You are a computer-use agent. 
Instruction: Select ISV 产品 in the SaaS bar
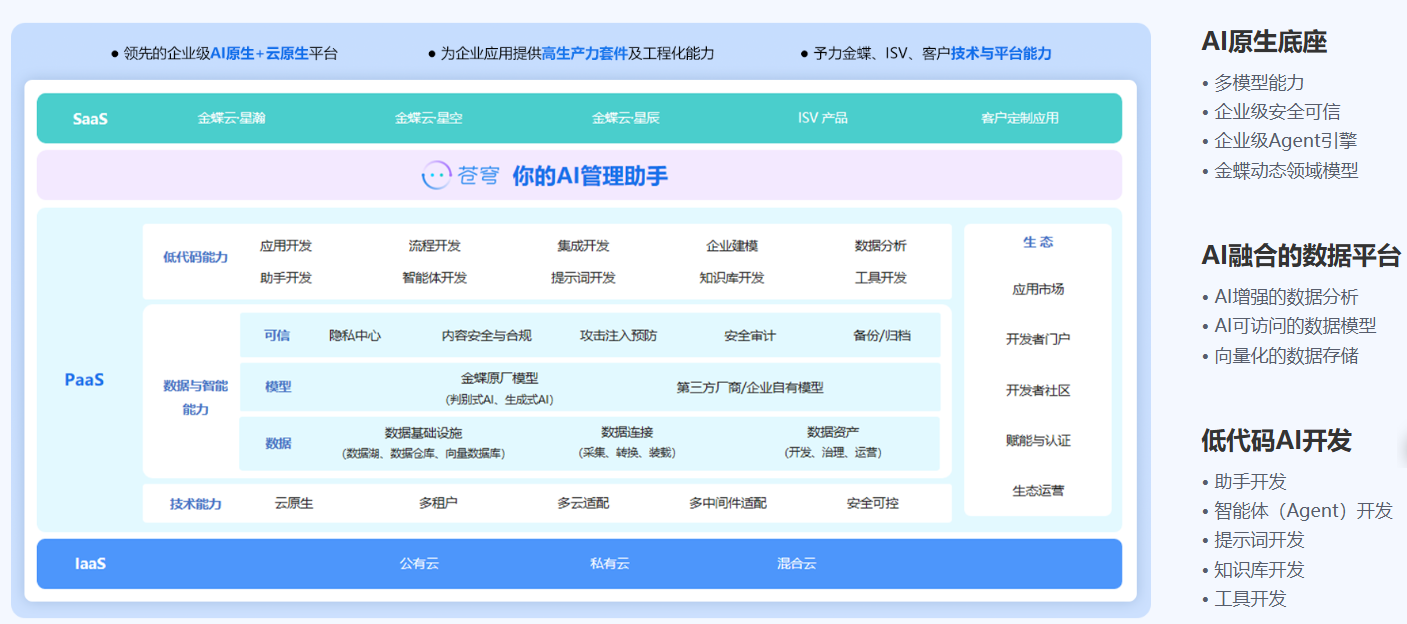822,118
